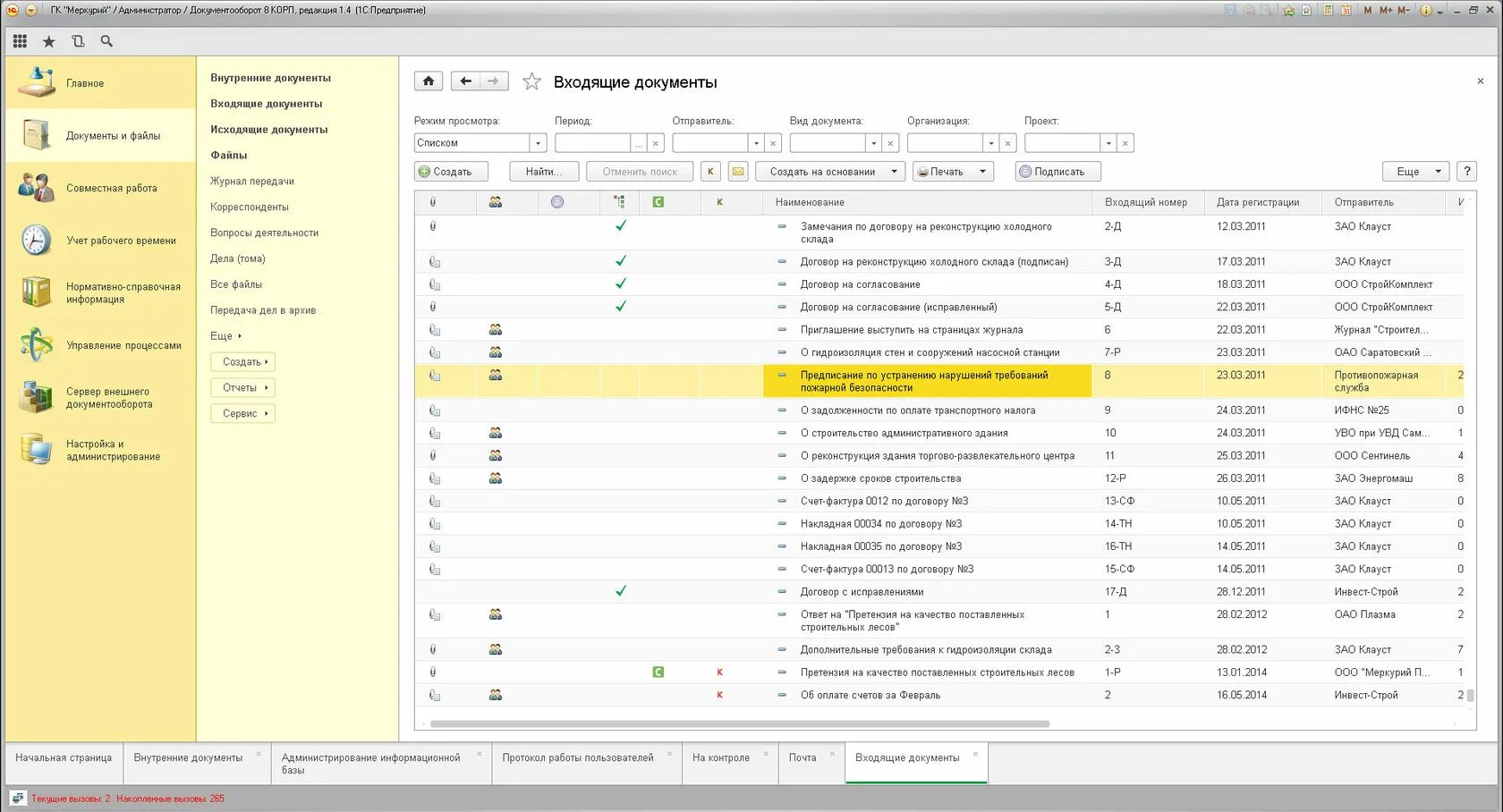Click the Подписать button
This screenshot has height=812, width=1503.
[x=1058, y=172]
